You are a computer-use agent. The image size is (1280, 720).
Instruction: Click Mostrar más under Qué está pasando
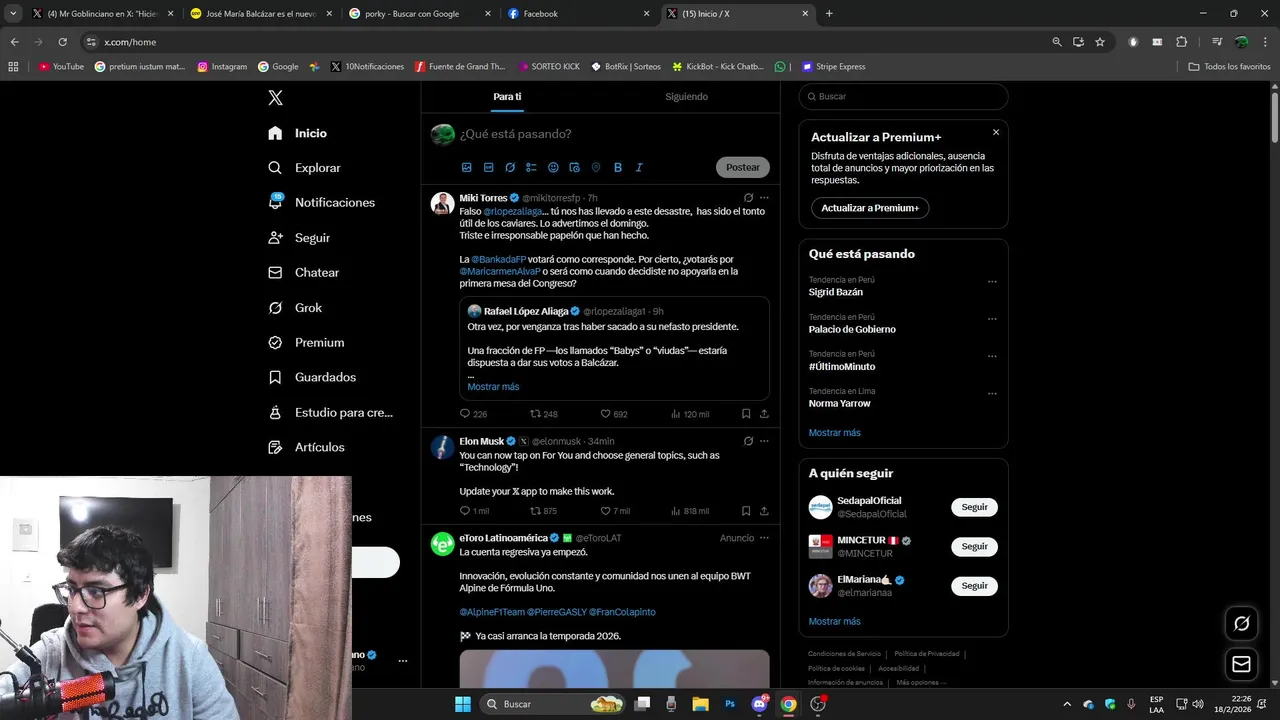click(x=835, y=433)
